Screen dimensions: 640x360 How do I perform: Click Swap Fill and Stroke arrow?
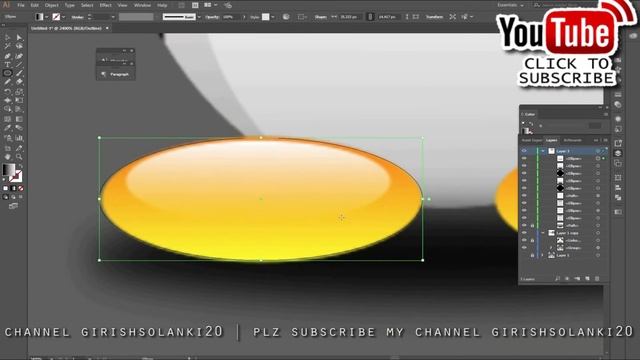(20, 165)
